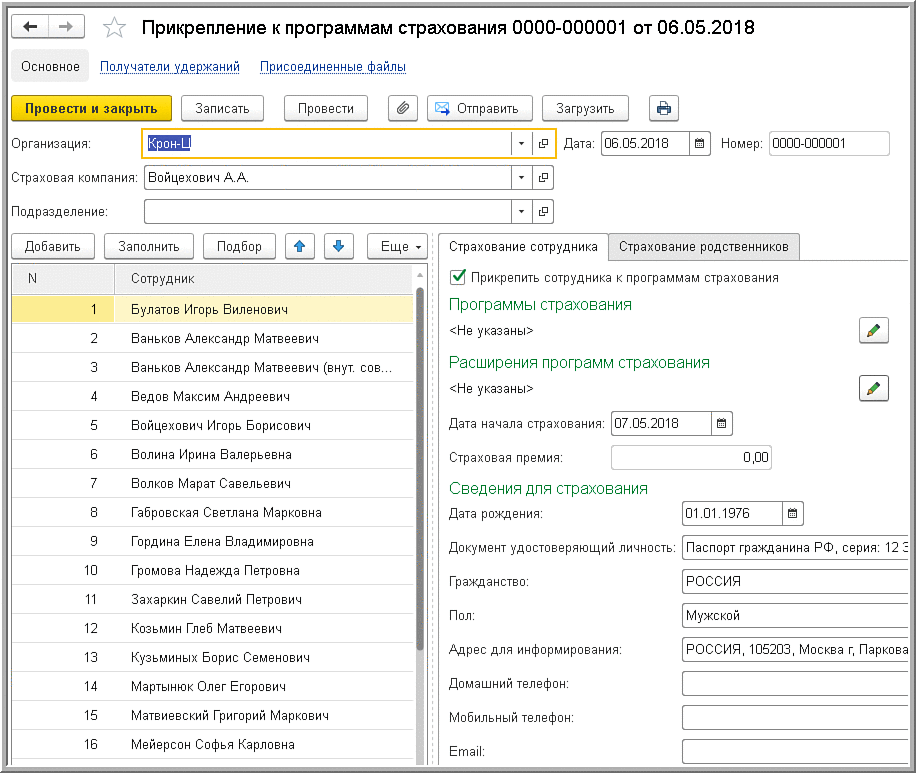This screenshot has width=916, height=773.
Task: Open Подразделение record with its open icon
Action: click(x=543, y=211)
